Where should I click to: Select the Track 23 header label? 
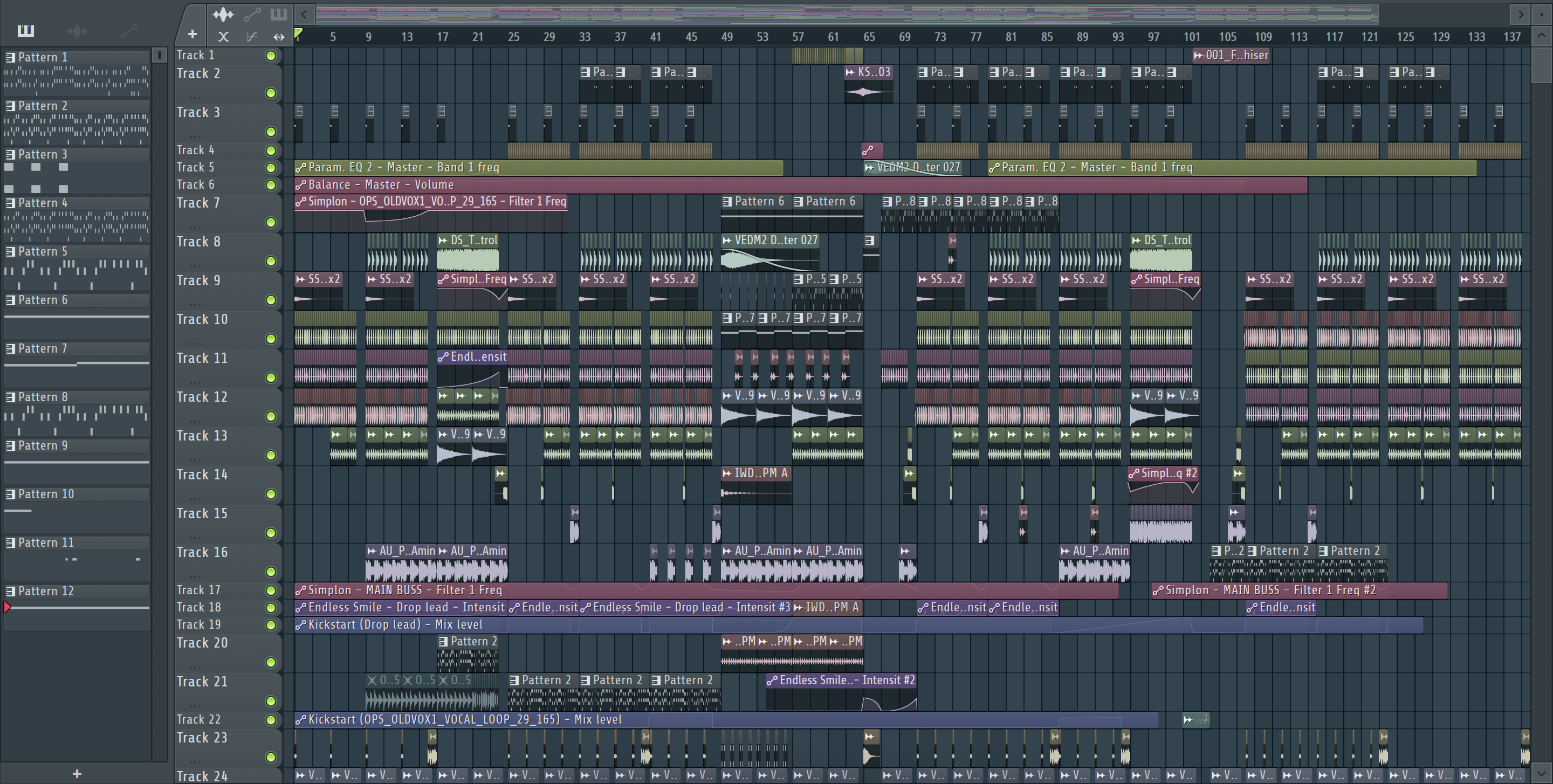pyautogui.click(x=202, y=738)
